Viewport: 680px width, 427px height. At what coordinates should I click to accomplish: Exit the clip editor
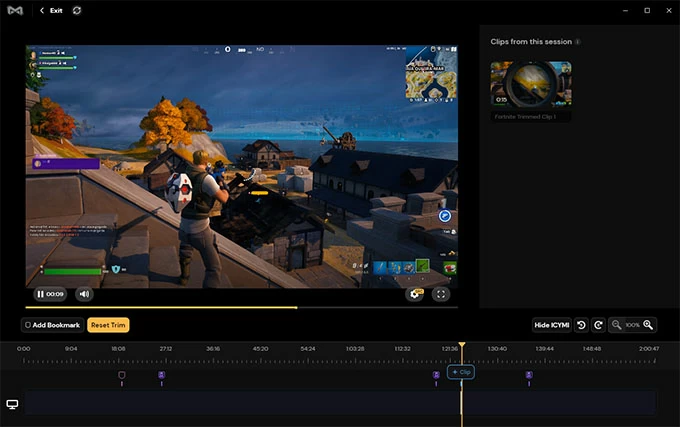tap(52, 10)
